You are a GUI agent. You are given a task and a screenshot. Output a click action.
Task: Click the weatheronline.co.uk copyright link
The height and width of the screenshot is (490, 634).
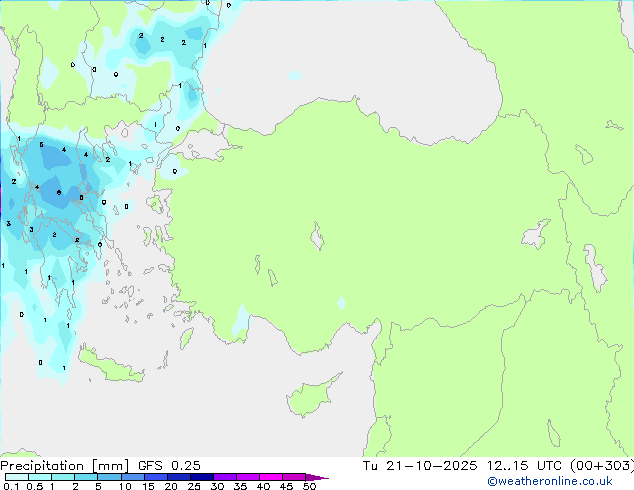point(549,481)
